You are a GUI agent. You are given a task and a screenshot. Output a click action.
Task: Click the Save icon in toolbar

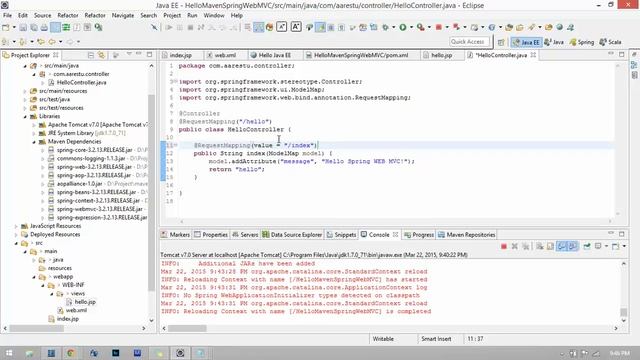click(23, 27)
